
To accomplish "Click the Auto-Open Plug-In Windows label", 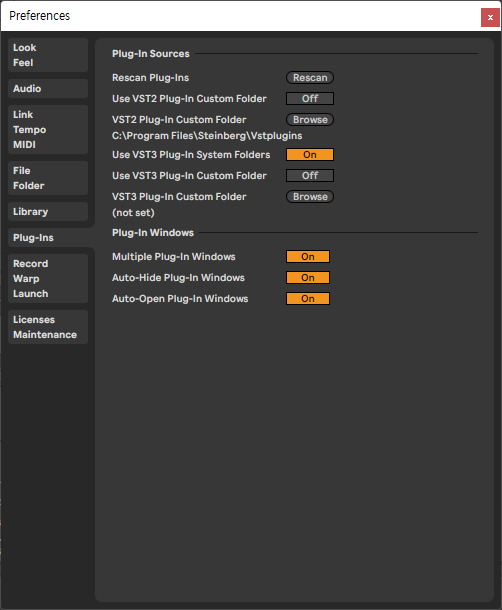I will (x=180, y=299).
